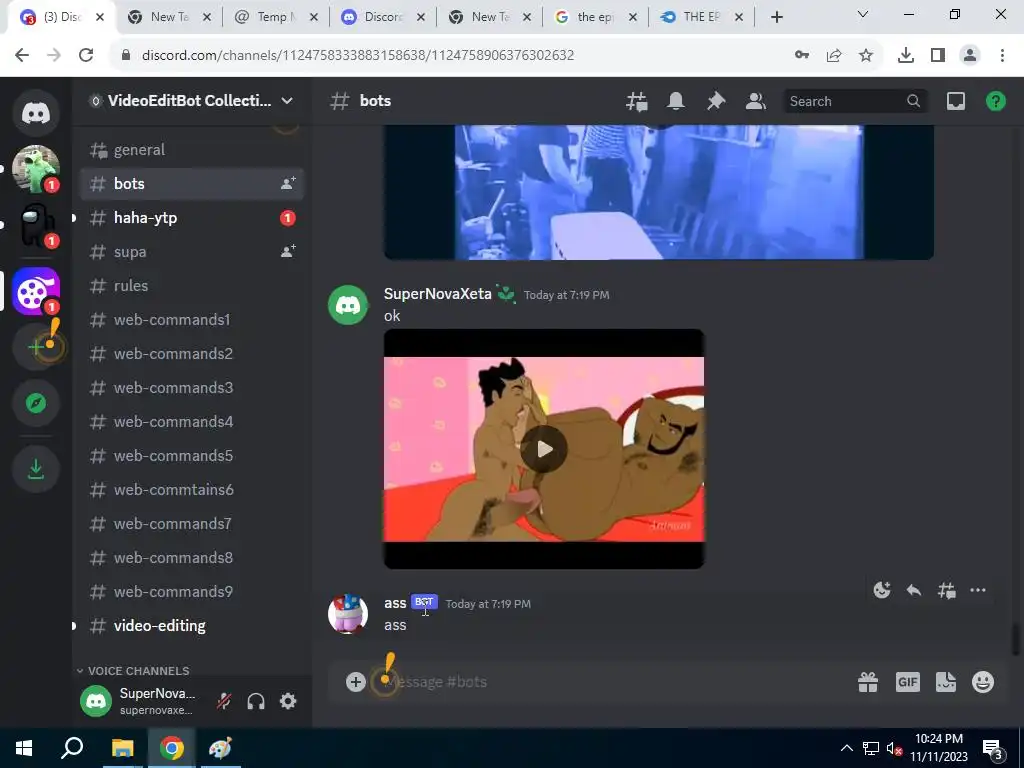The height and width of the screenshot is (768, 1024).
Task: Click the attach file plus button
Action: click(356, 682)
